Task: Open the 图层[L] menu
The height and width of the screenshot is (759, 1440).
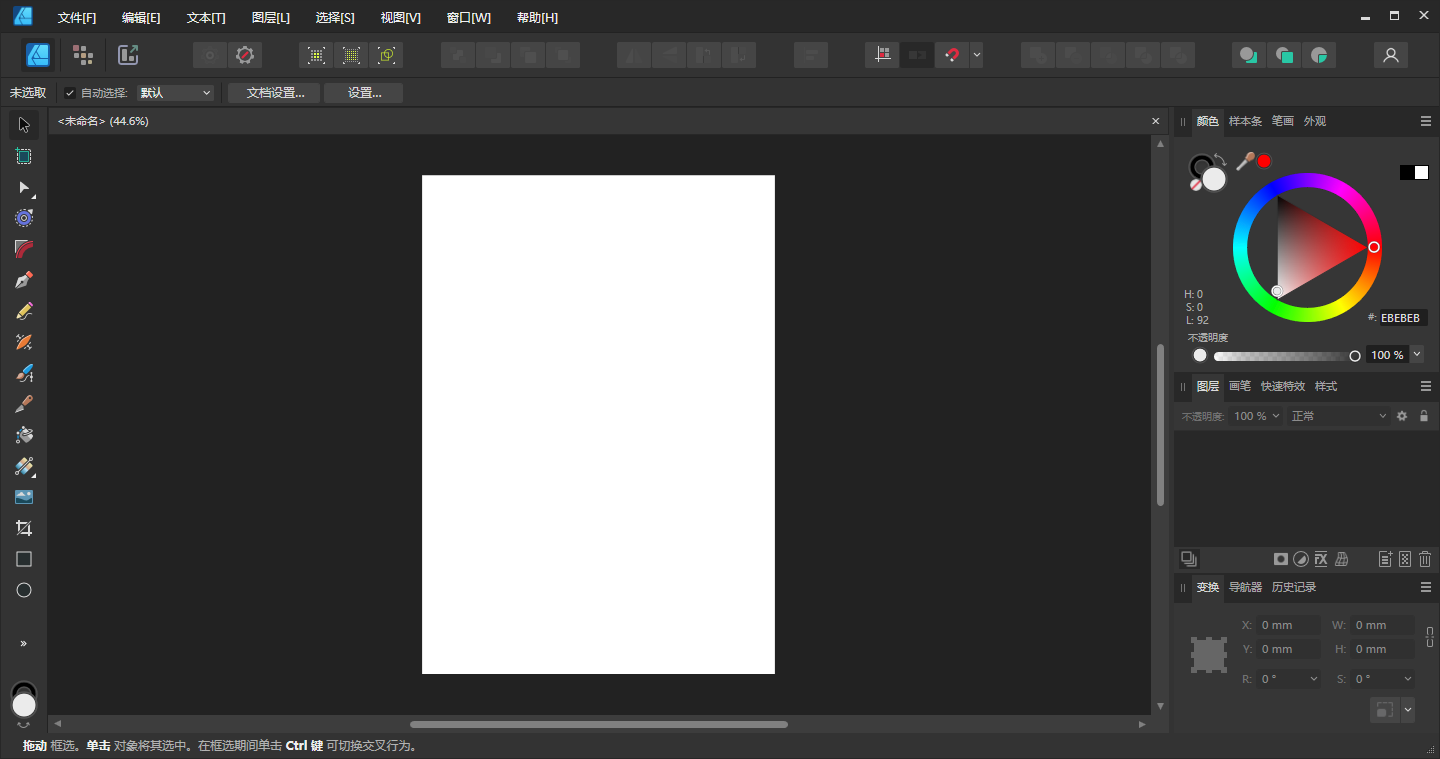Action: coord(270,18)
